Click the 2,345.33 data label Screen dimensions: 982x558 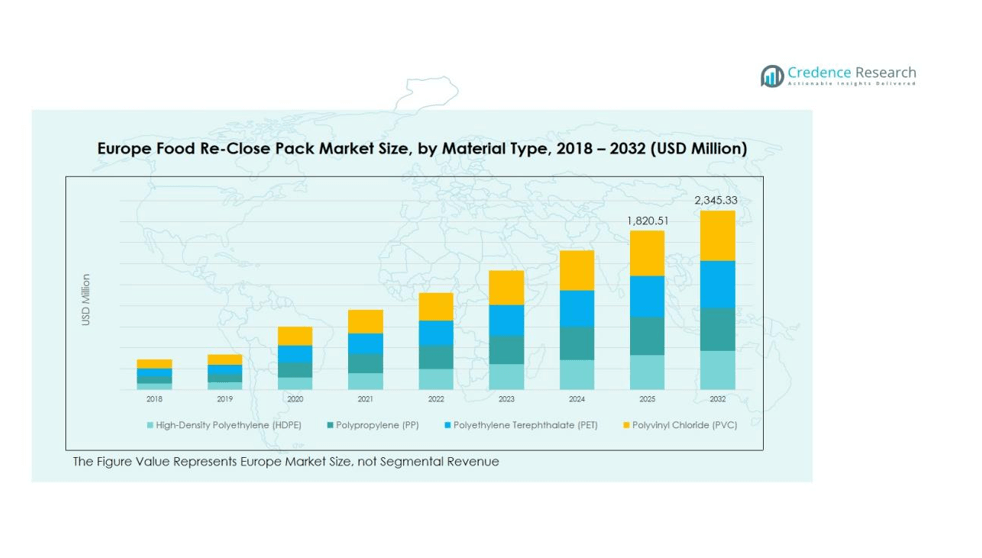[x=716, y=201]
